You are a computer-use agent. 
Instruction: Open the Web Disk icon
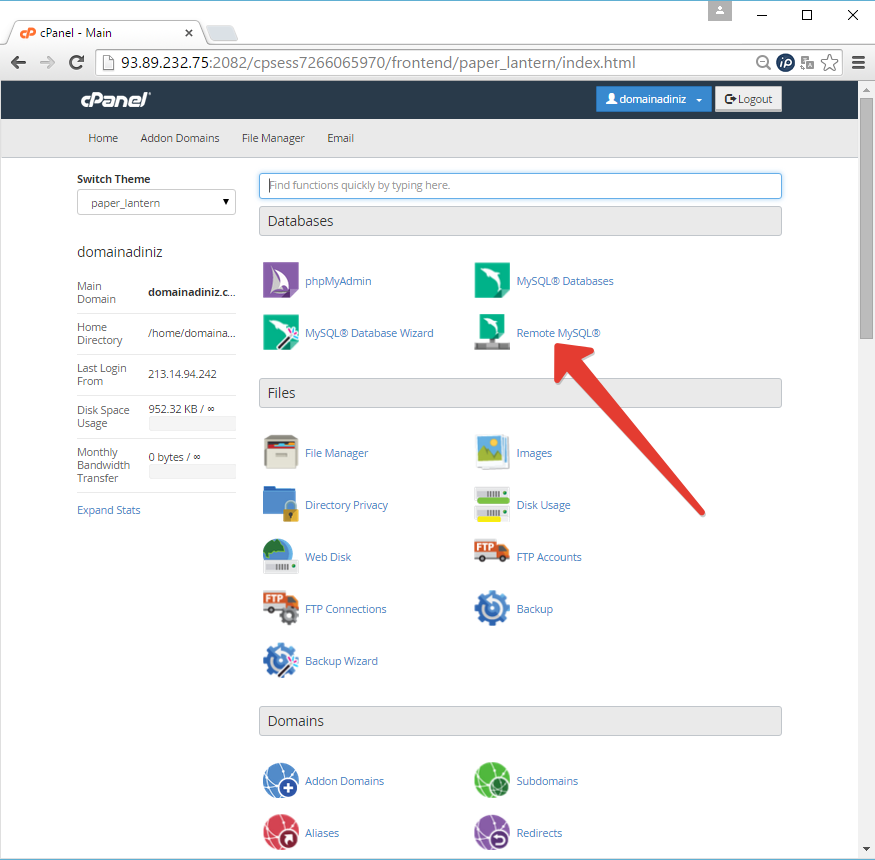280,557
